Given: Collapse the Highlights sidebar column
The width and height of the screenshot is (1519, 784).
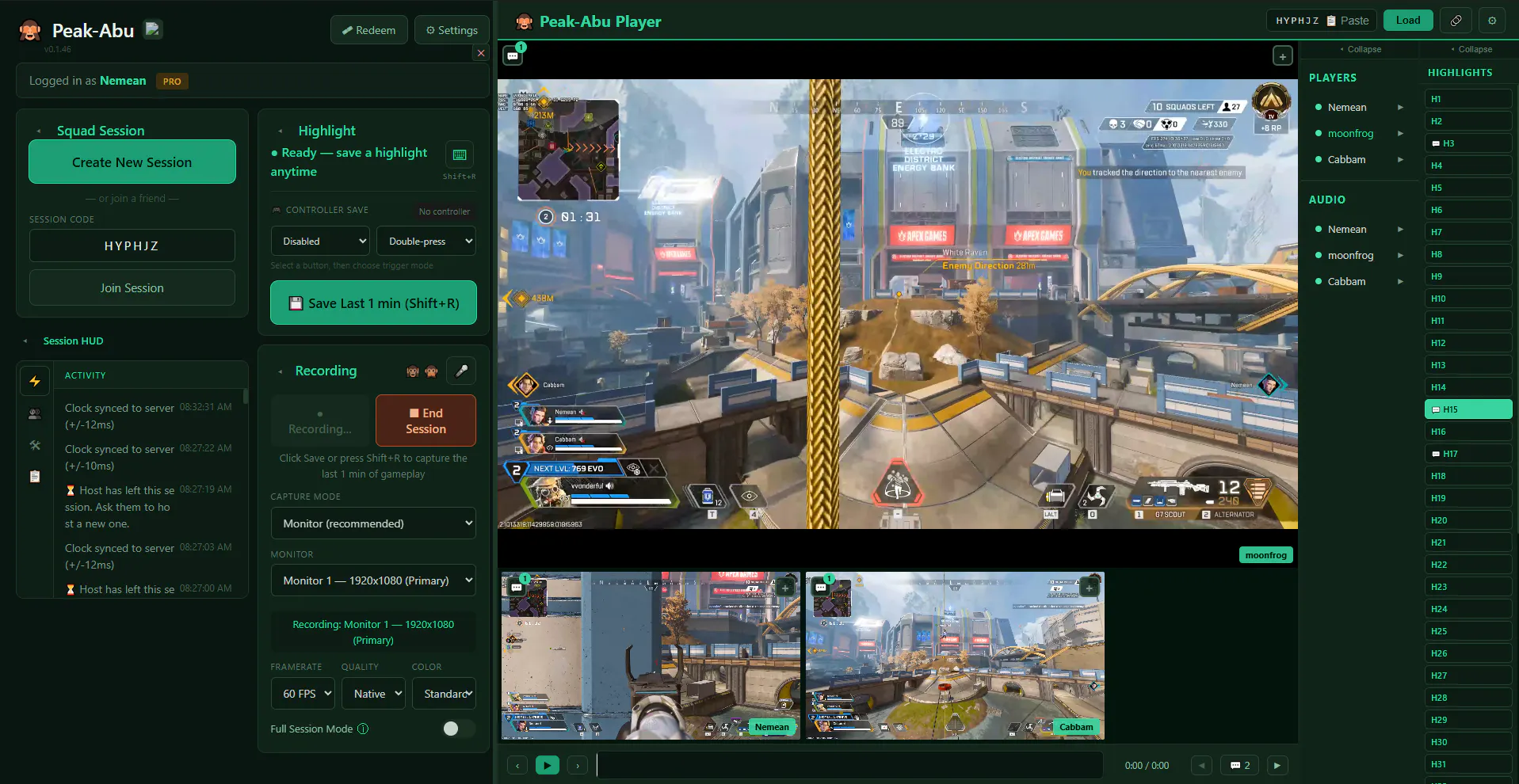Looking at the screenshot, I should pyautogui.click(x=1471, y=49).
